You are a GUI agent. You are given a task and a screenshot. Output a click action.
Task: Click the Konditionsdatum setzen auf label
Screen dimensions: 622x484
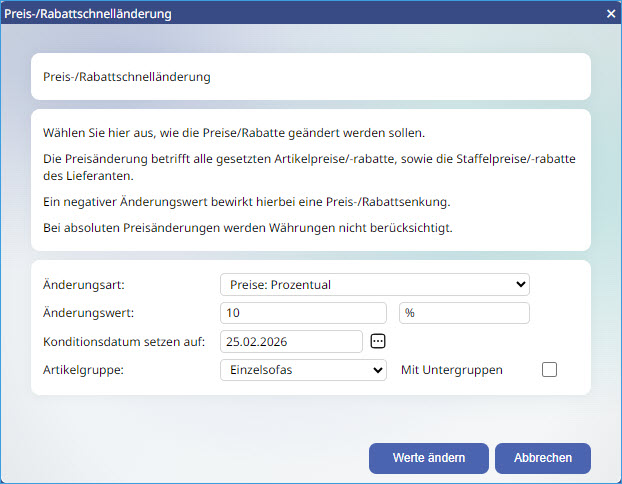(x=124, y=342)
